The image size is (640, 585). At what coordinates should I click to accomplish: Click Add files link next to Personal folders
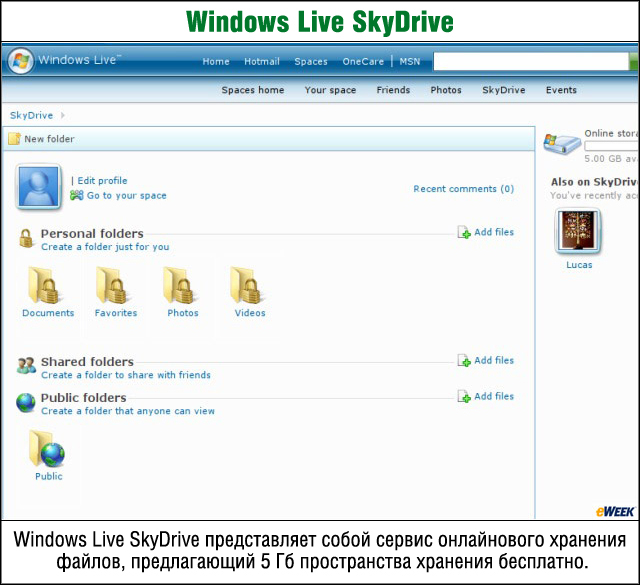(x=494, y=232)
